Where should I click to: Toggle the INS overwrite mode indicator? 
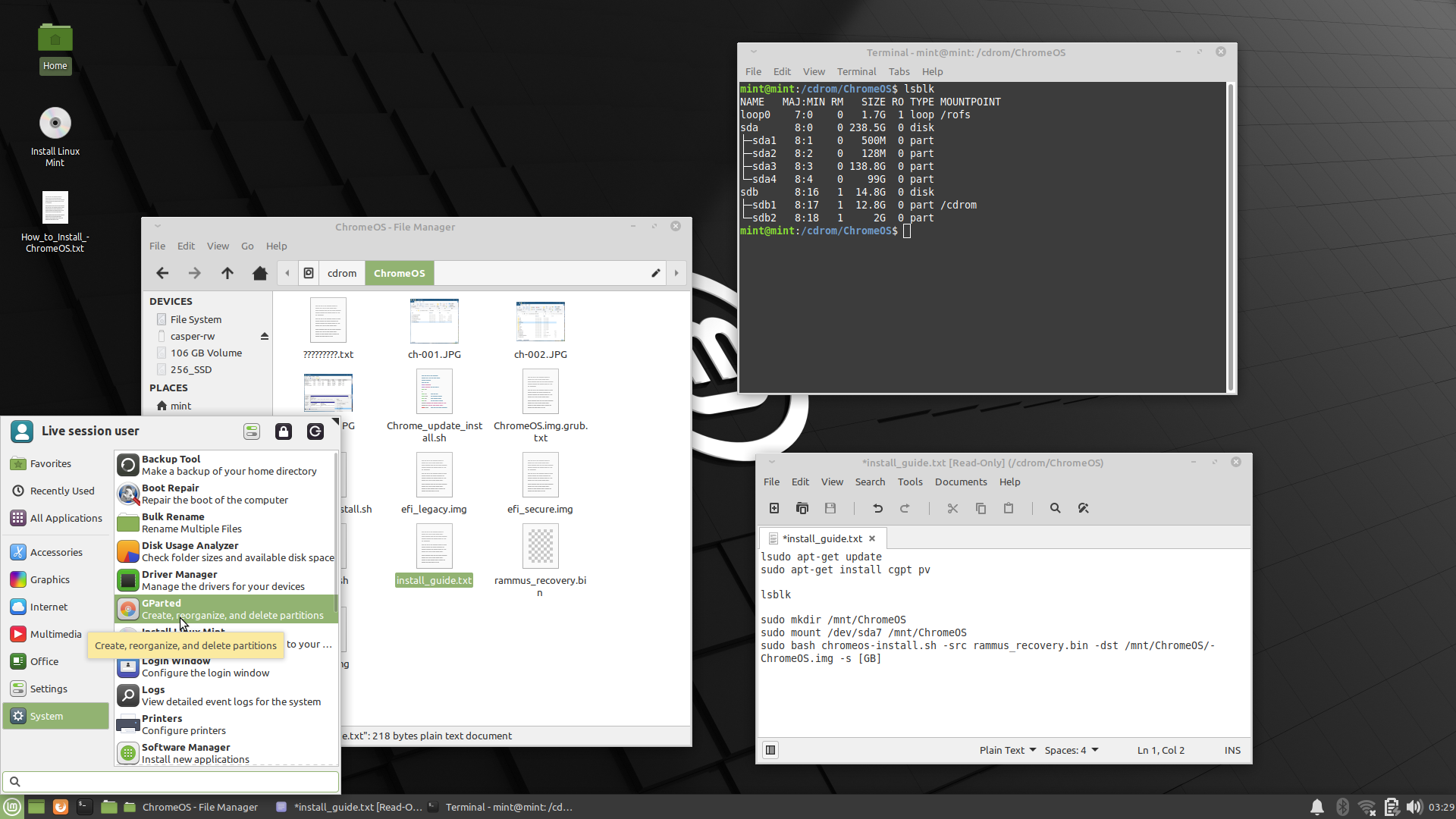1232,750
